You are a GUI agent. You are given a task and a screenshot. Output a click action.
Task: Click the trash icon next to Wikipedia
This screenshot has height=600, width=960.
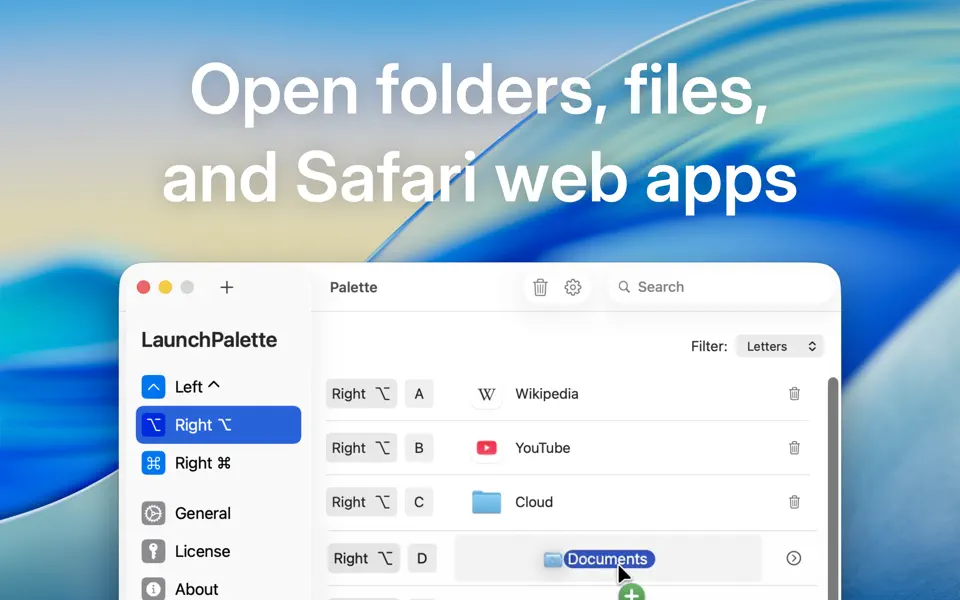[794, 394]
